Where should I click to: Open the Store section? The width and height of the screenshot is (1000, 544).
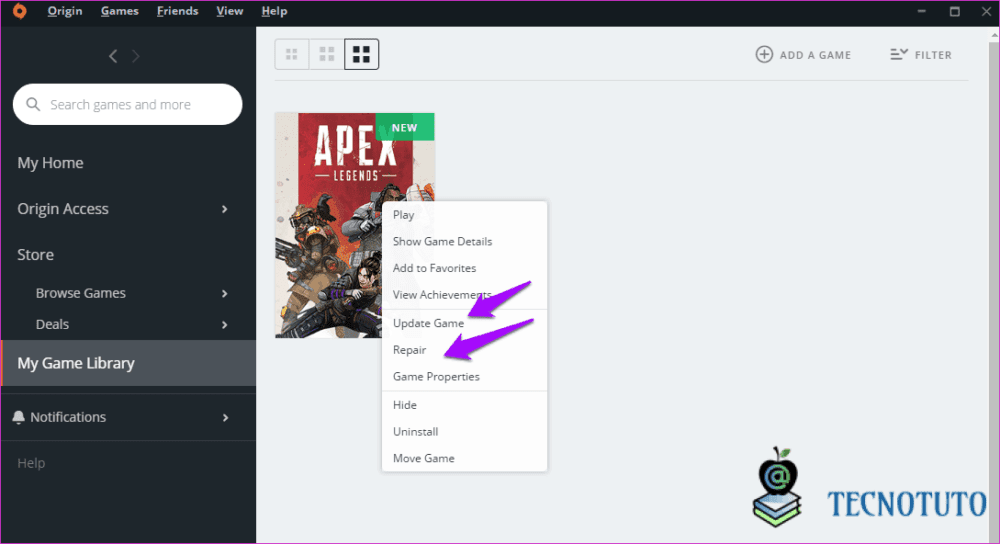(36, 254)
